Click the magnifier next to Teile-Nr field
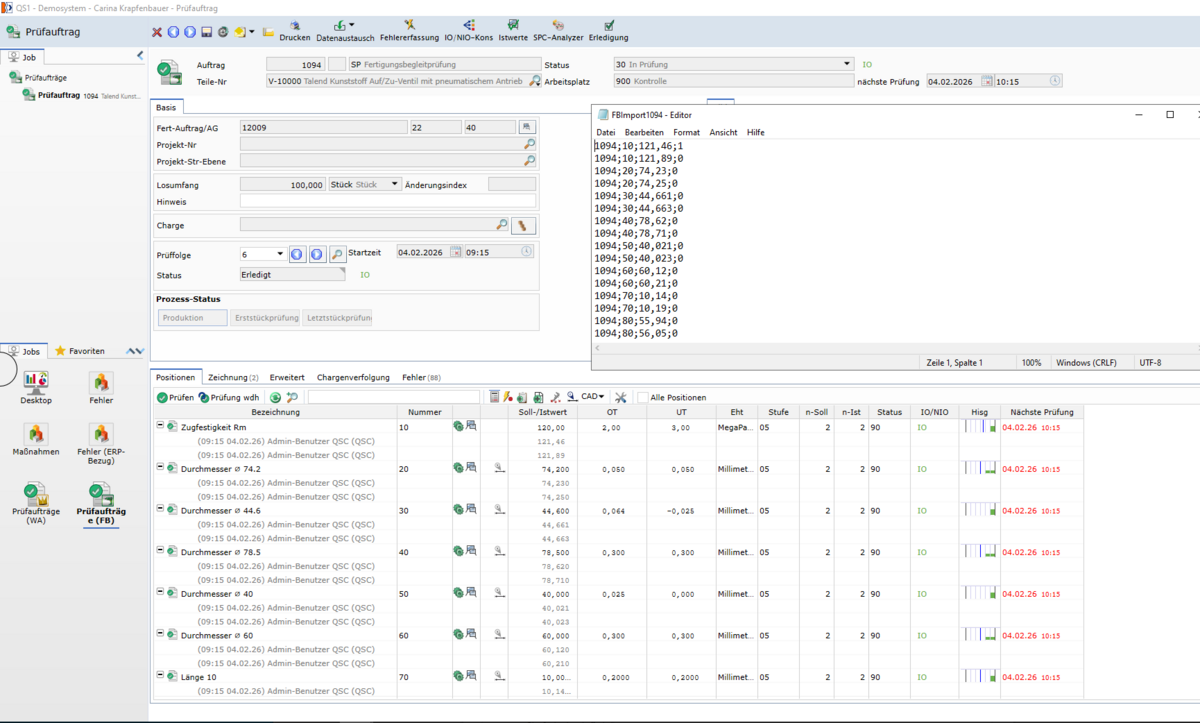 tap(535, 81)
